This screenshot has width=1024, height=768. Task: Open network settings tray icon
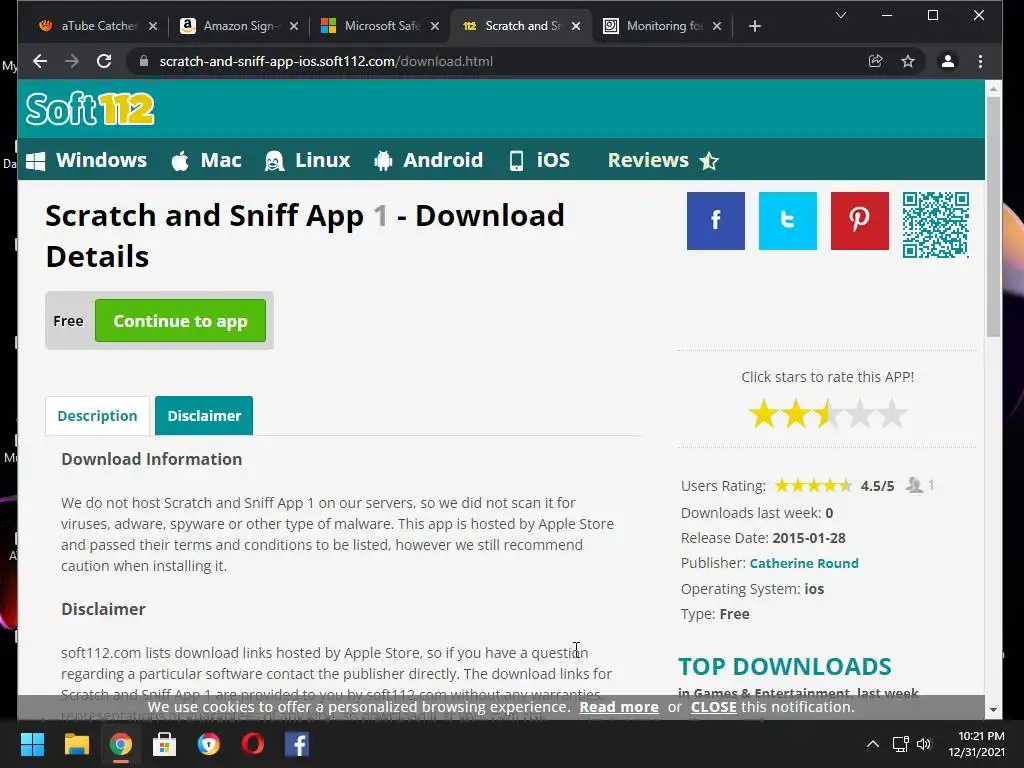click(x=901, y=744)
